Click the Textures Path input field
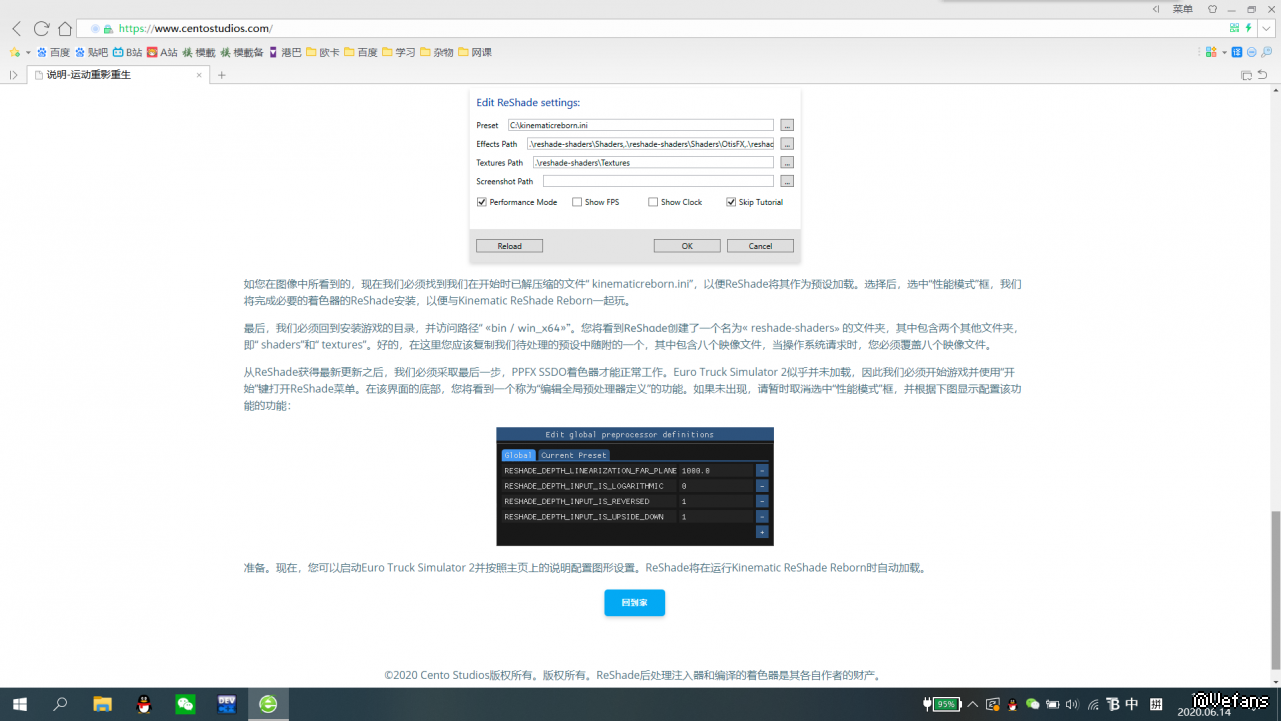 (x=653, y=163)
